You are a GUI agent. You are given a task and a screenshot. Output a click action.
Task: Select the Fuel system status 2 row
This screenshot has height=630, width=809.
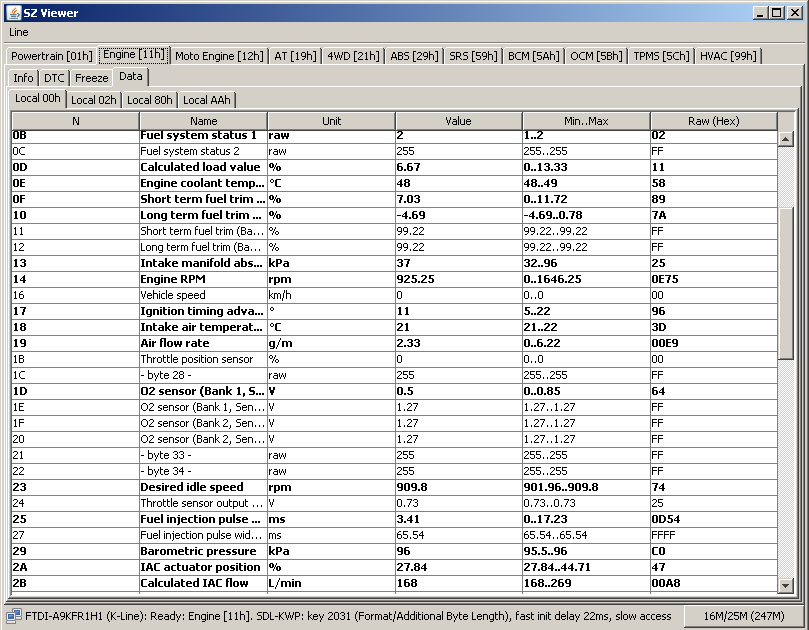394,151
